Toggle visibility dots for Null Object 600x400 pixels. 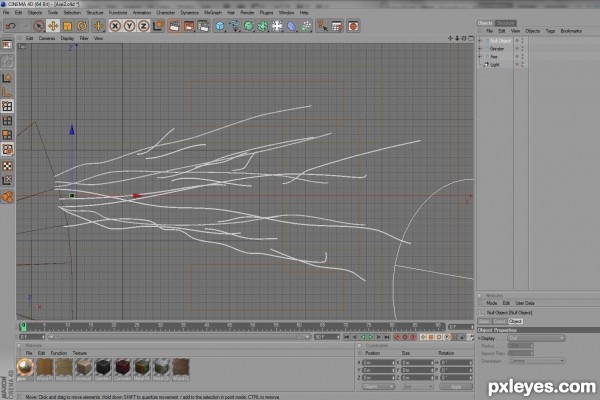(x=520, y=41)
